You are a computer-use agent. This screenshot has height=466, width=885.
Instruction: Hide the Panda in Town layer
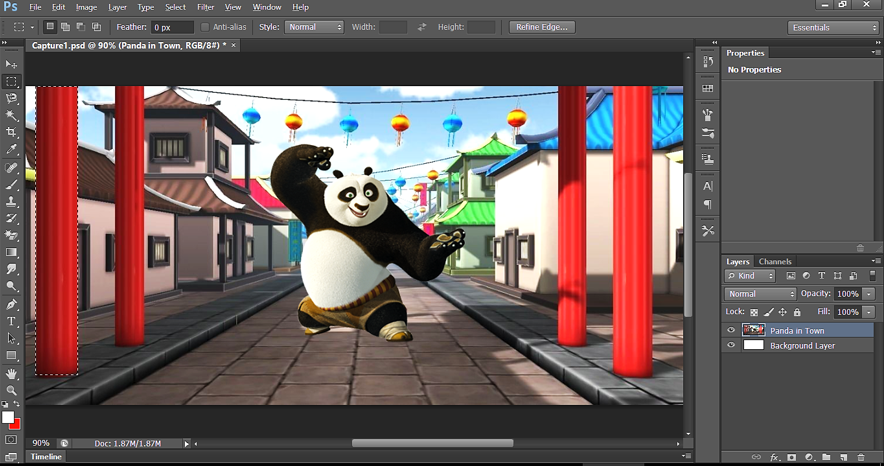pos(731,330)
